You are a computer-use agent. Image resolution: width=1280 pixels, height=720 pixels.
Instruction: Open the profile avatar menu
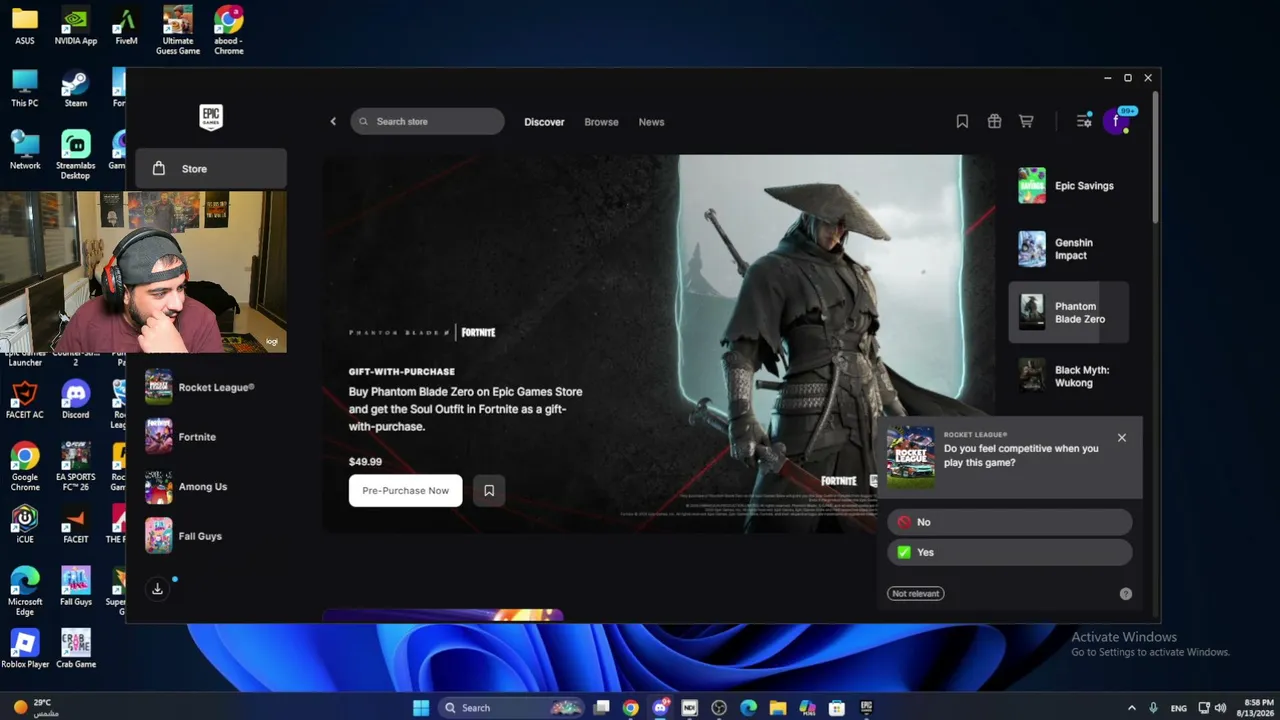[1116, 122]
